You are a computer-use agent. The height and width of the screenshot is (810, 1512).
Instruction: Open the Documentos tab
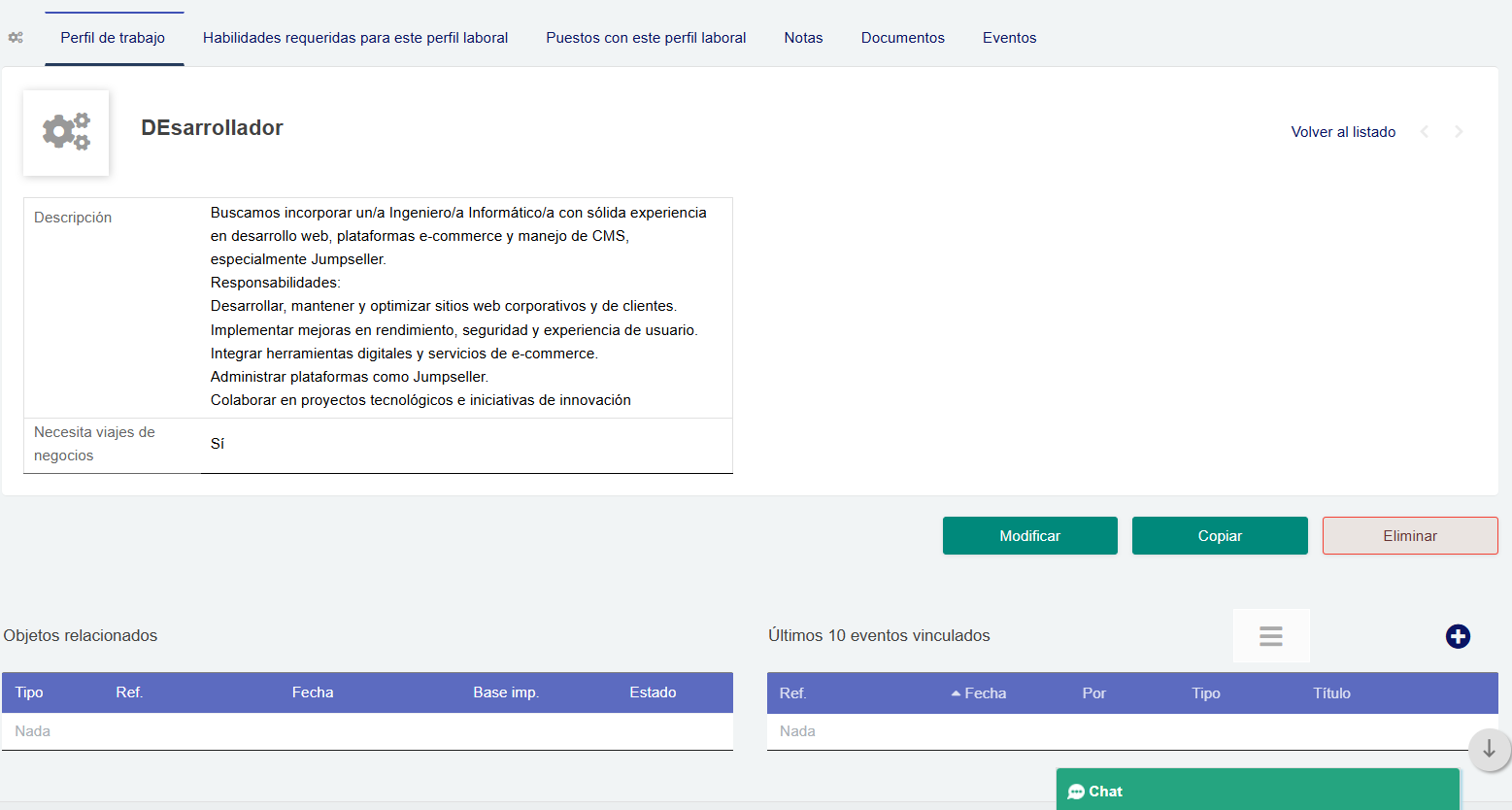click(902, 37)
